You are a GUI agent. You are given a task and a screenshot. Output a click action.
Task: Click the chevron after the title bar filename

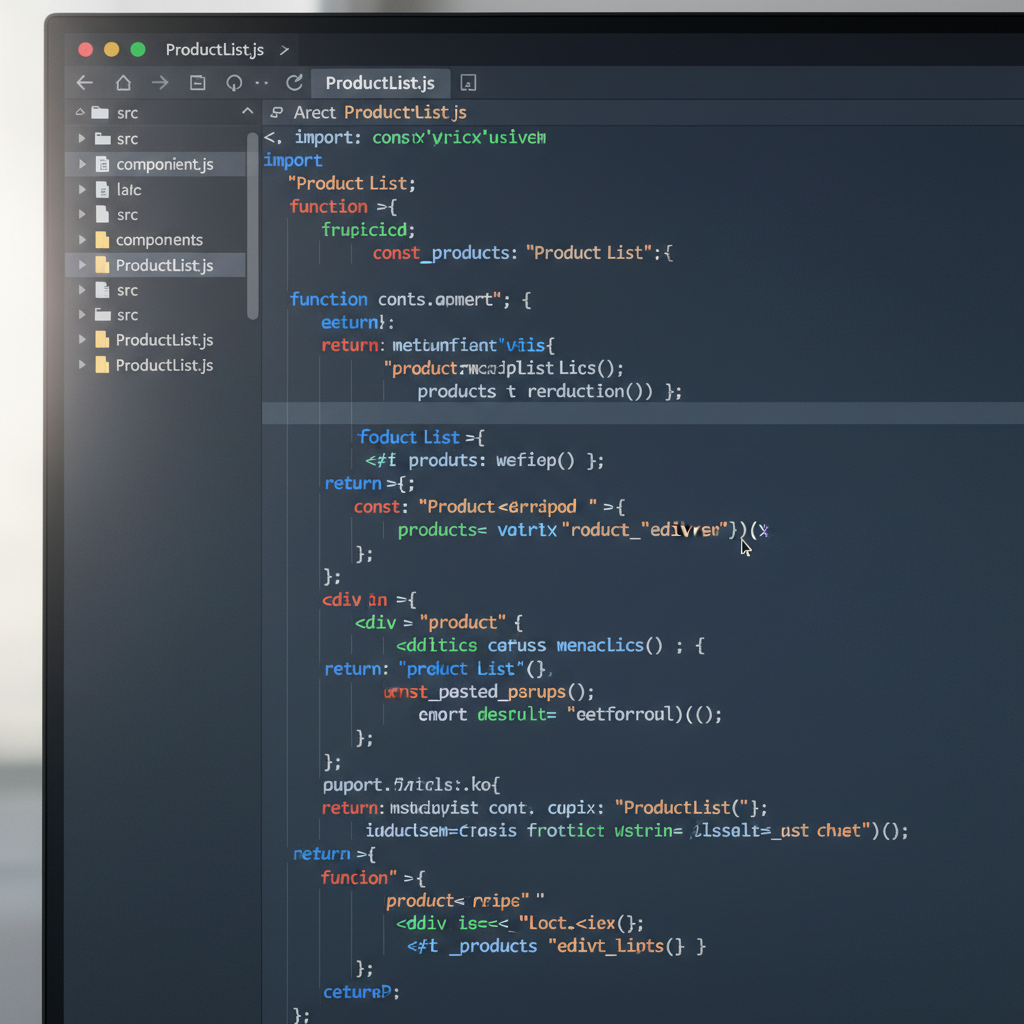(285, 49)
